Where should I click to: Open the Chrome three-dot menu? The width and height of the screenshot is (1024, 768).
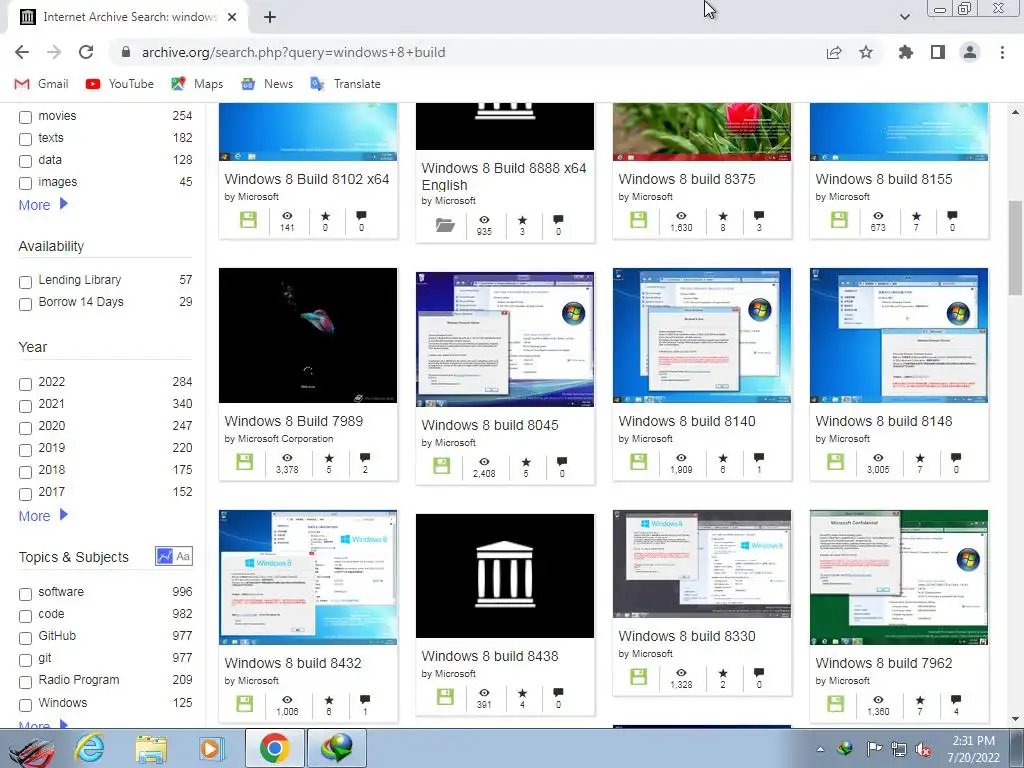[1002, 52]
